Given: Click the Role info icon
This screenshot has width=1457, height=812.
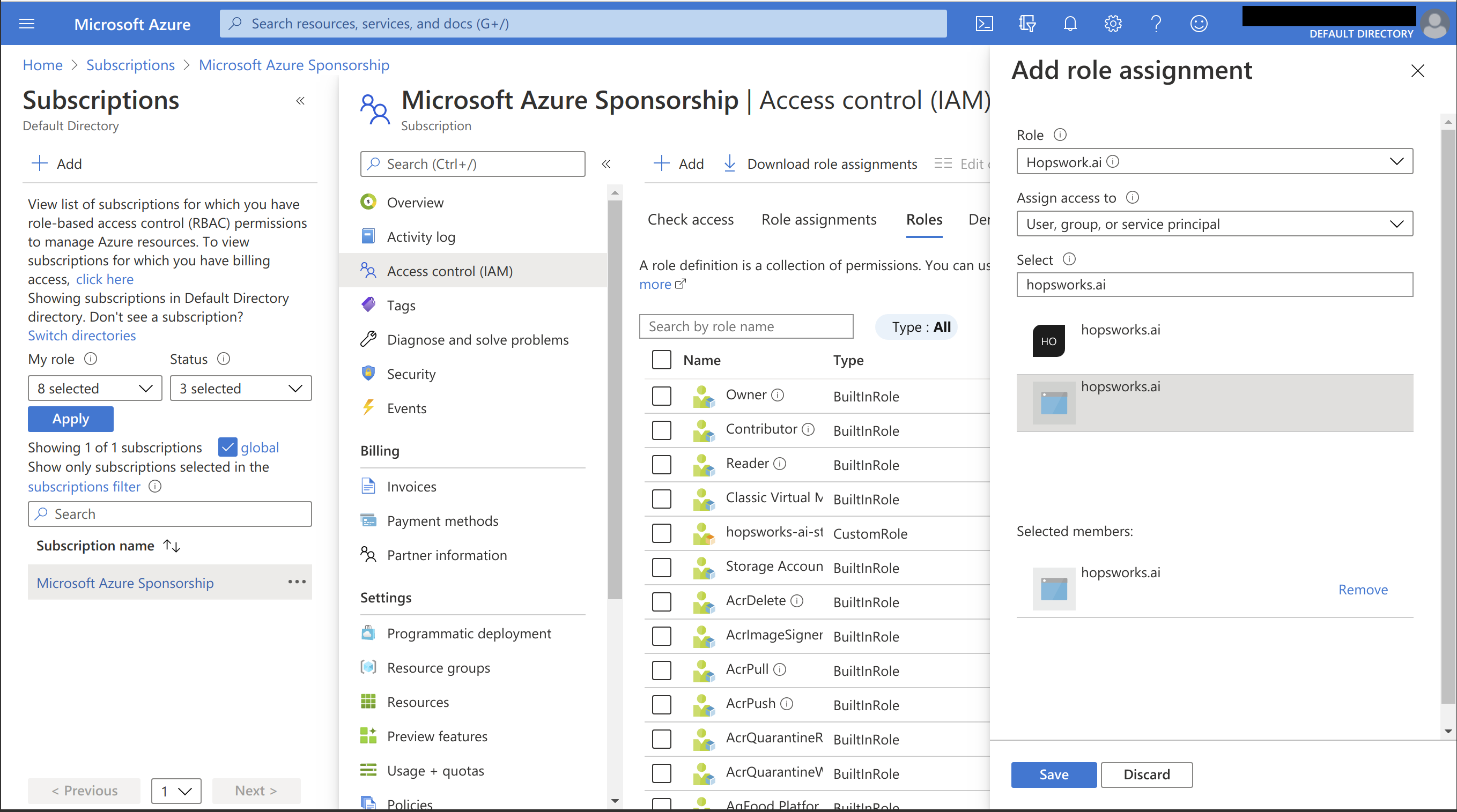Looking at the screenshot, I should [1060, 135].
